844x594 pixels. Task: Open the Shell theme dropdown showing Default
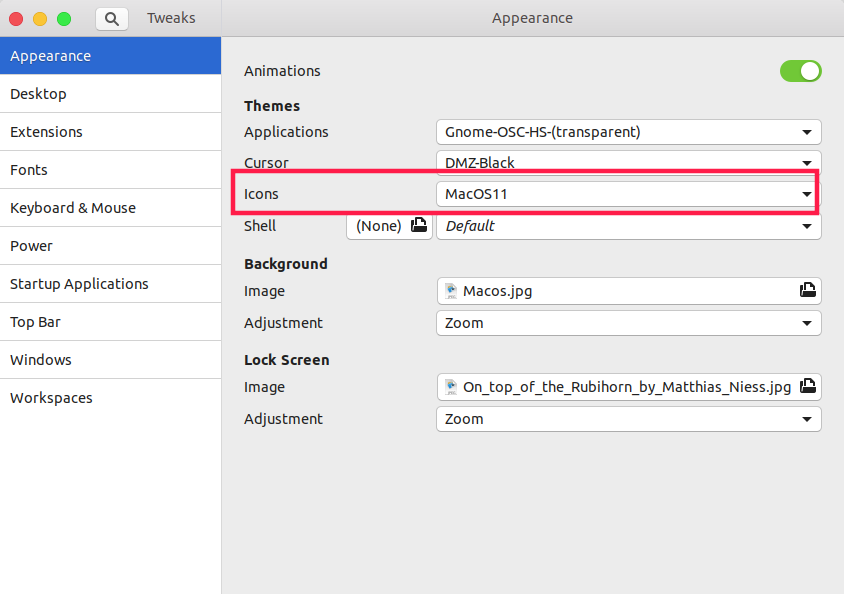[629, 226]
